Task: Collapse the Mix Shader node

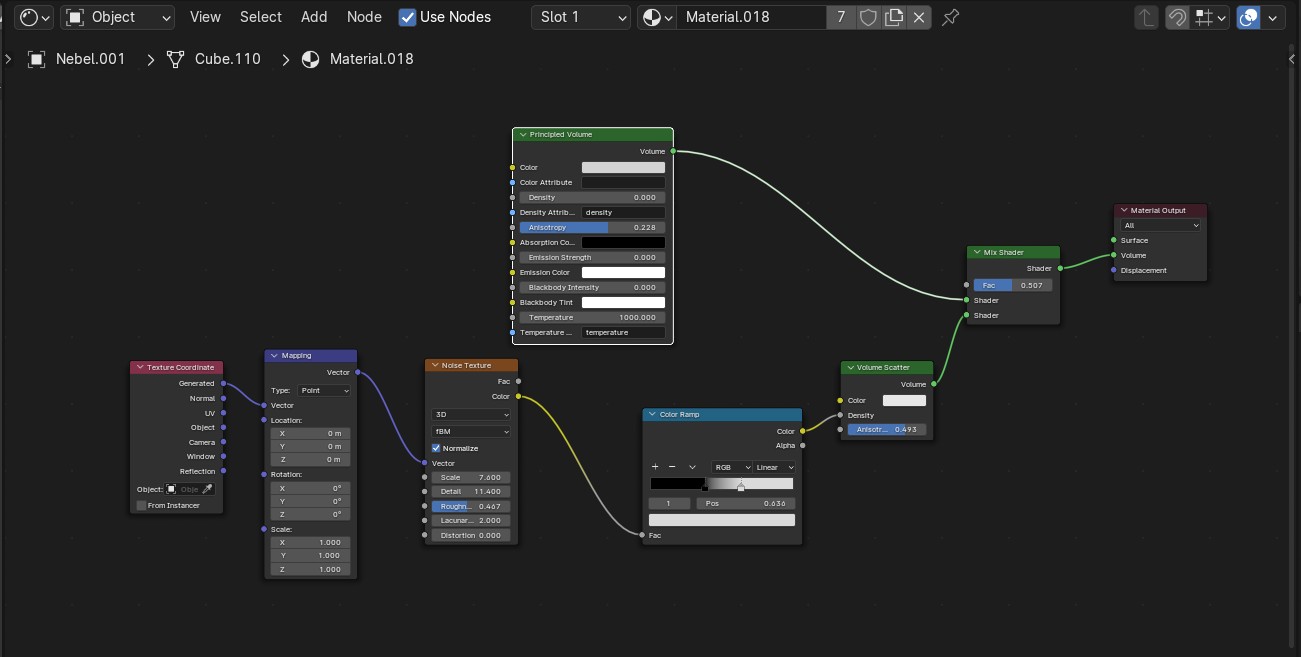Action: (977, 252)
